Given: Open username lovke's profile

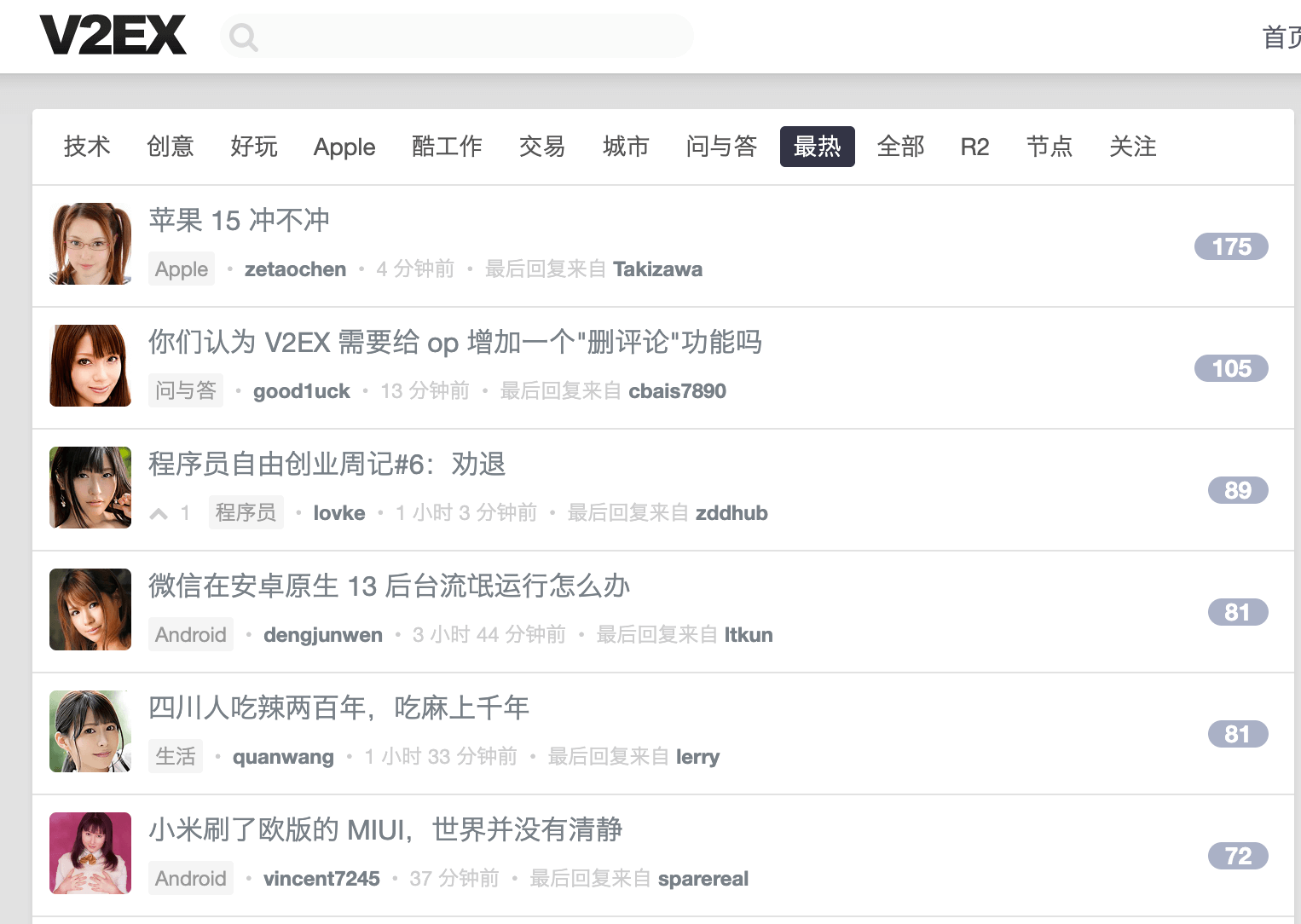Looking at the screenshot, I should click(x=338, y=512).
